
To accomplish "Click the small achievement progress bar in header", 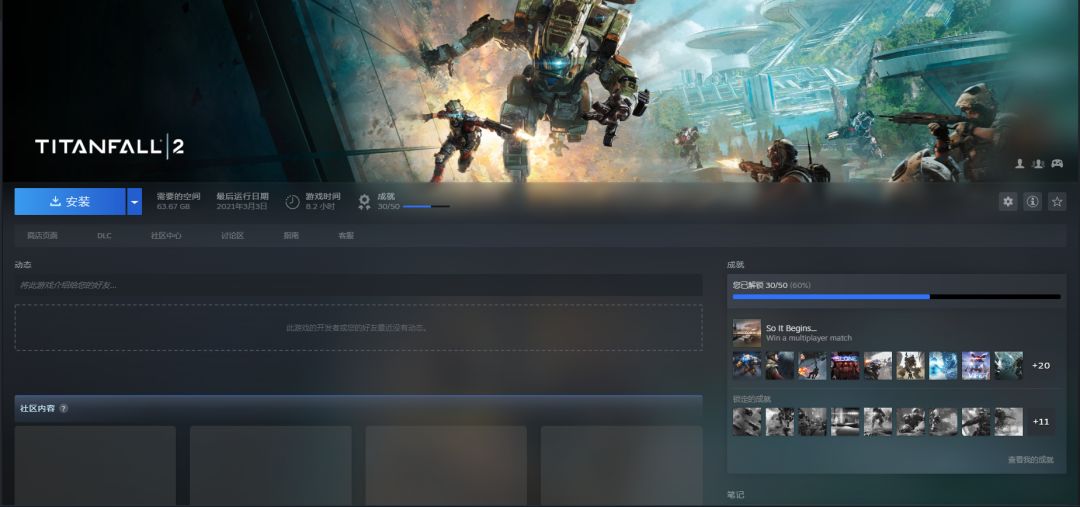I will point(426,206).
